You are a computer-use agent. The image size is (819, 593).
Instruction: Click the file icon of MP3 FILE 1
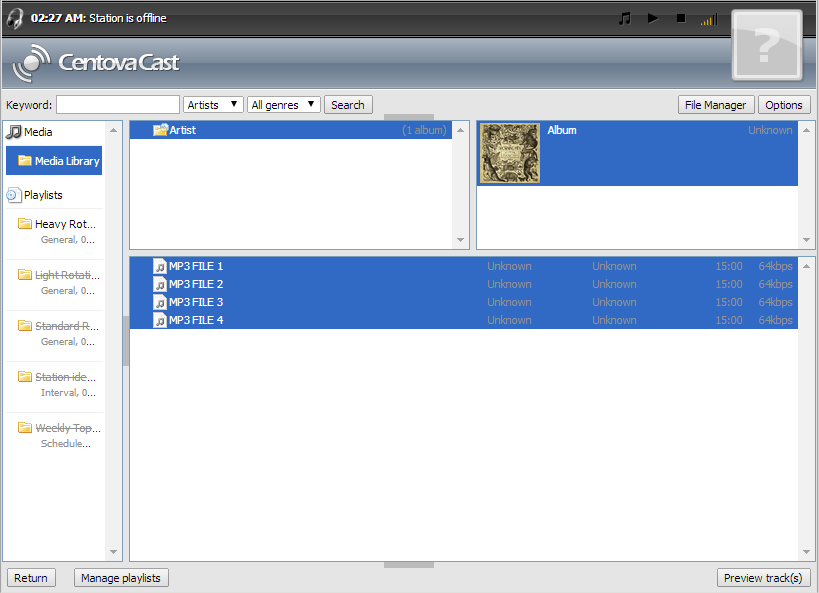click(x=160, y=266)
